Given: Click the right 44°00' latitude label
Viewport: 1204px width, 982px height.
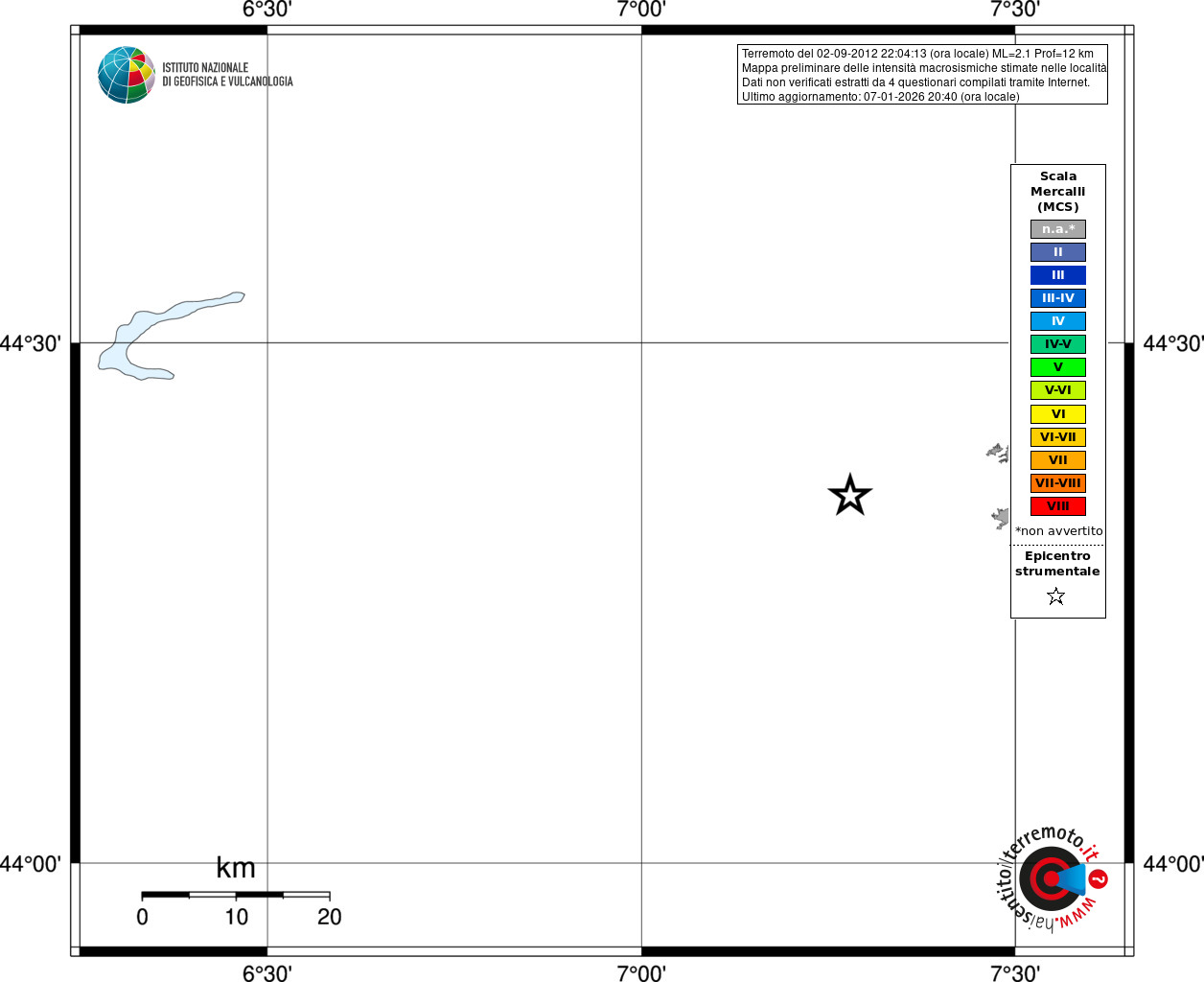Looking at the screenshot, I should pos(1173,864).
